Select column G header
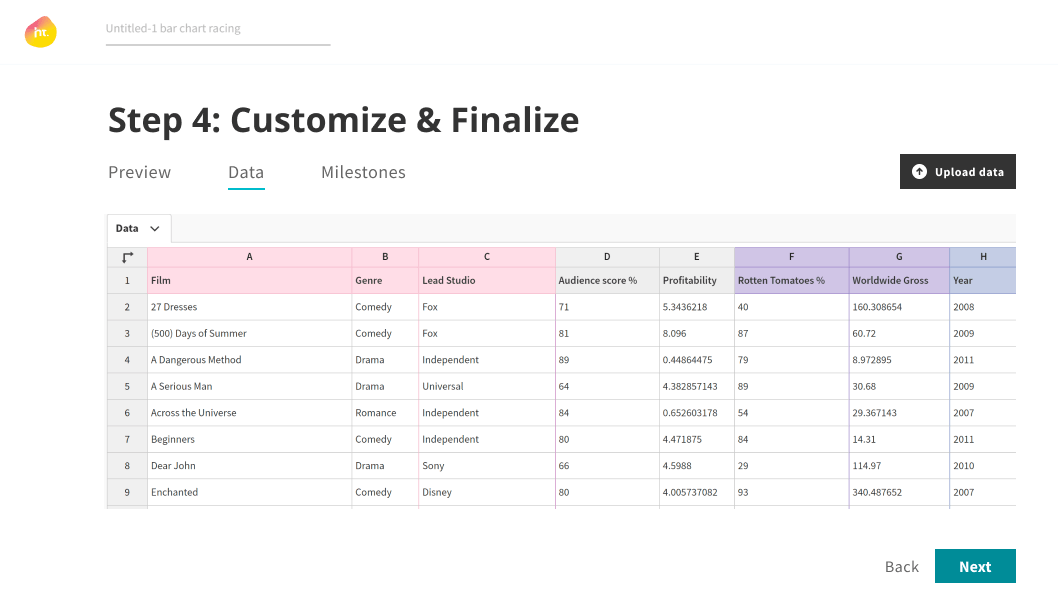1058x611 pixels. [x=899, y=257]
